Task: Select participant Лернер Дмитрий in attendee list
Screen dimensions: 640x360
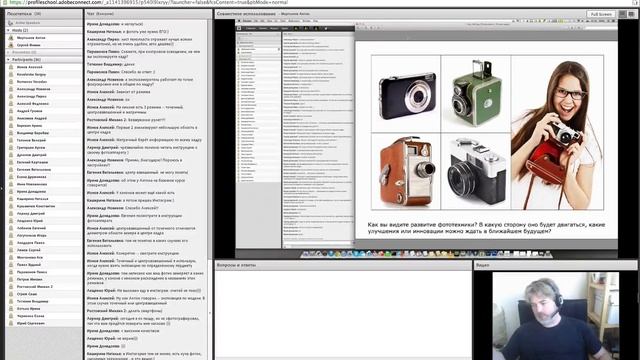Action: tap(44, 213)
